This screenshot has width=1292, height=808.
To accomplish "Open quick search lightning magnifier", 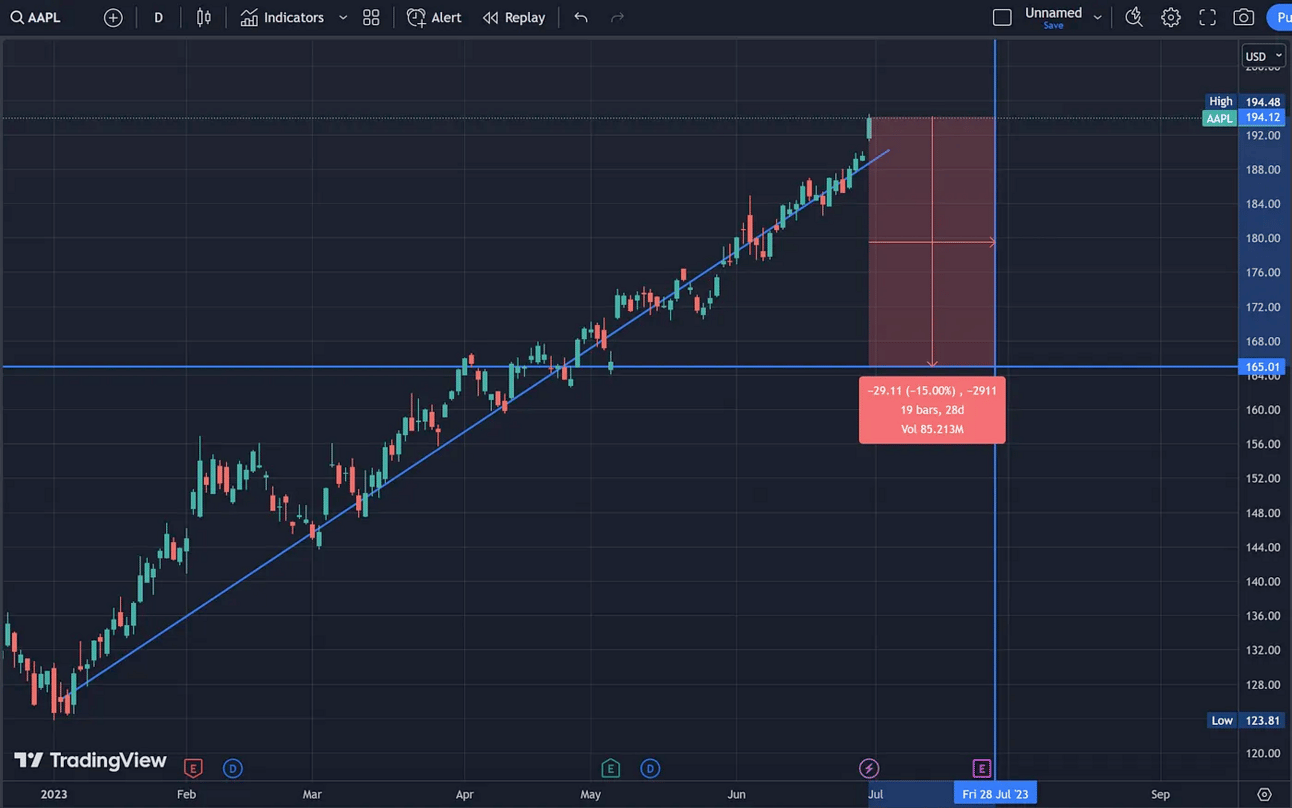I will [x=1133, y=18].
